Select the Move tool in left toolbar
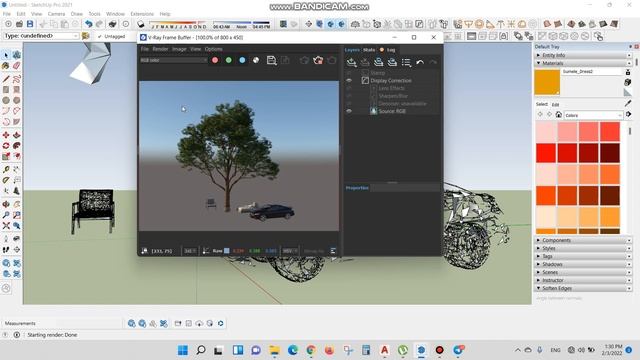640x360 pixels. [x=6, y=135]
